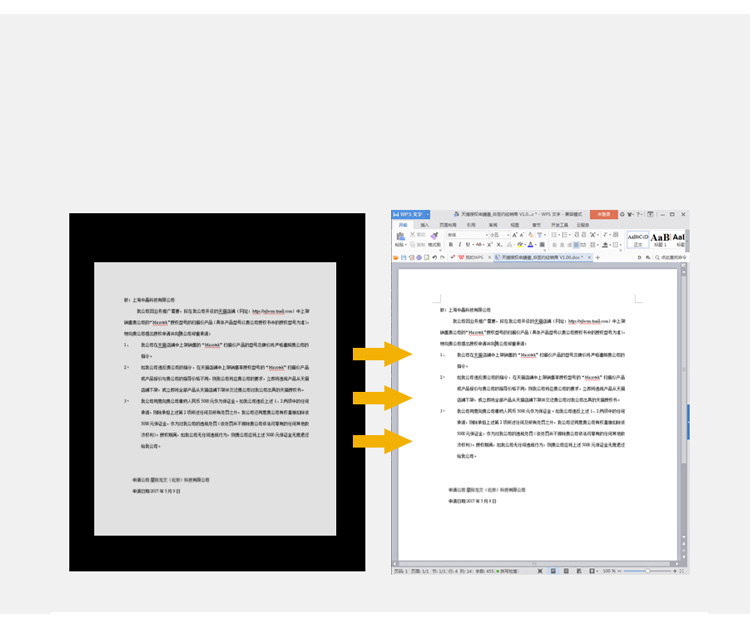Apply yellow text highlight color
The image size is (750, 627).
pos(520,244)
